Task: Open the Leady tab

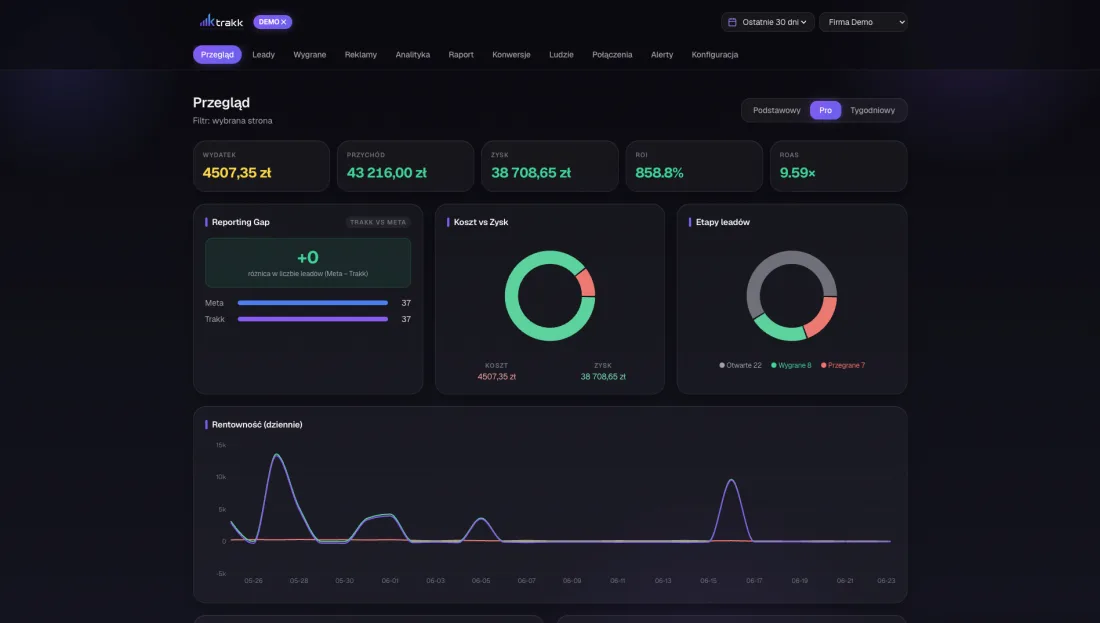Action: tap(263, 55)
